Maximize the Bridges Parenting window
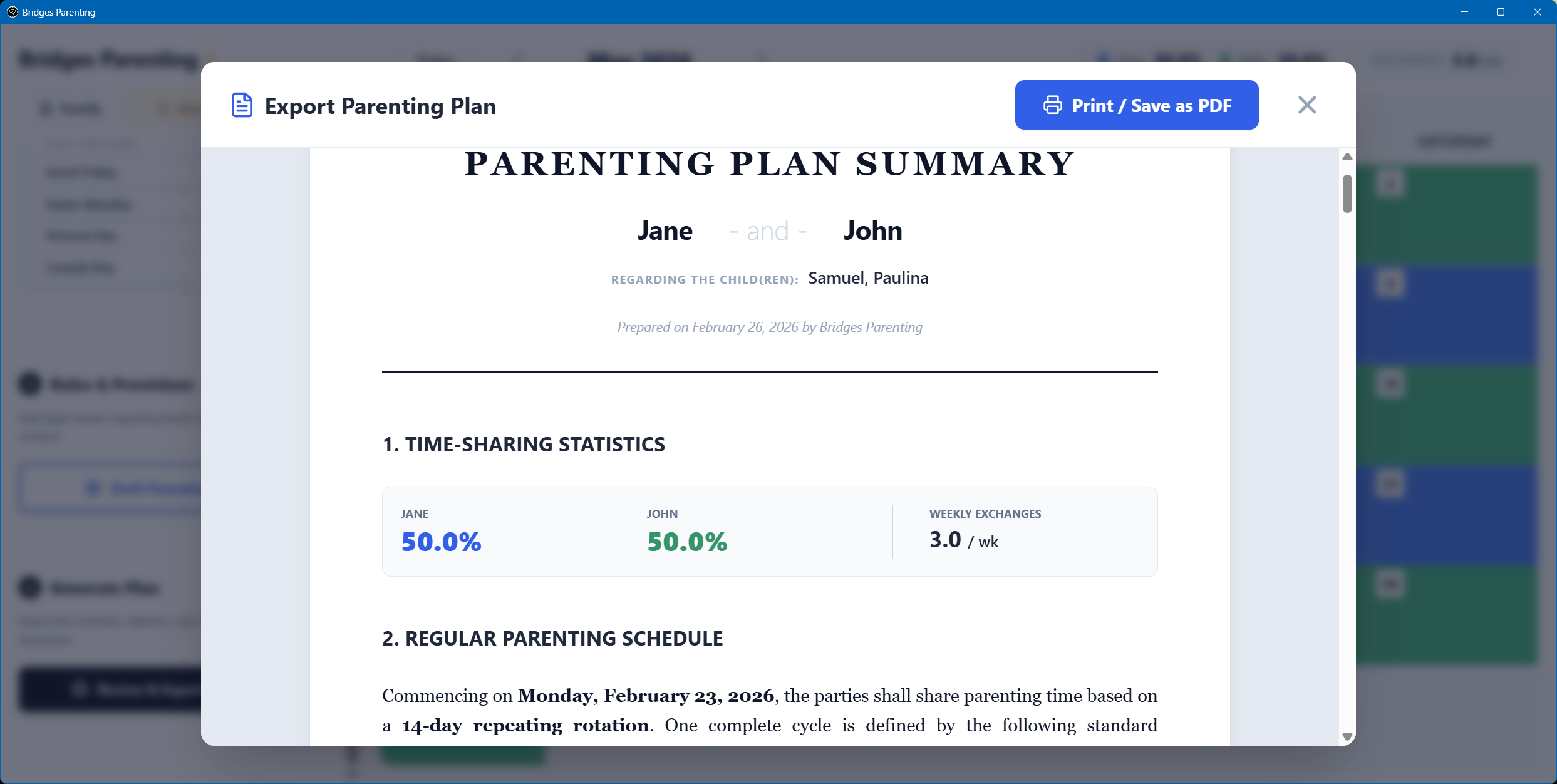 point(1501,12)
